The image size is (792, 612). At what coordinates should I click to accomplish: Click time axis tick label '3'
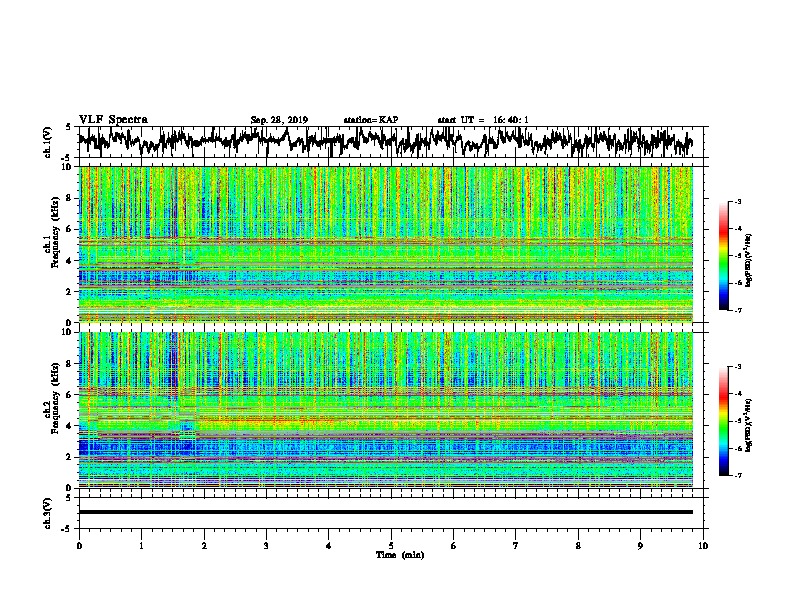[x=266, y=546]
